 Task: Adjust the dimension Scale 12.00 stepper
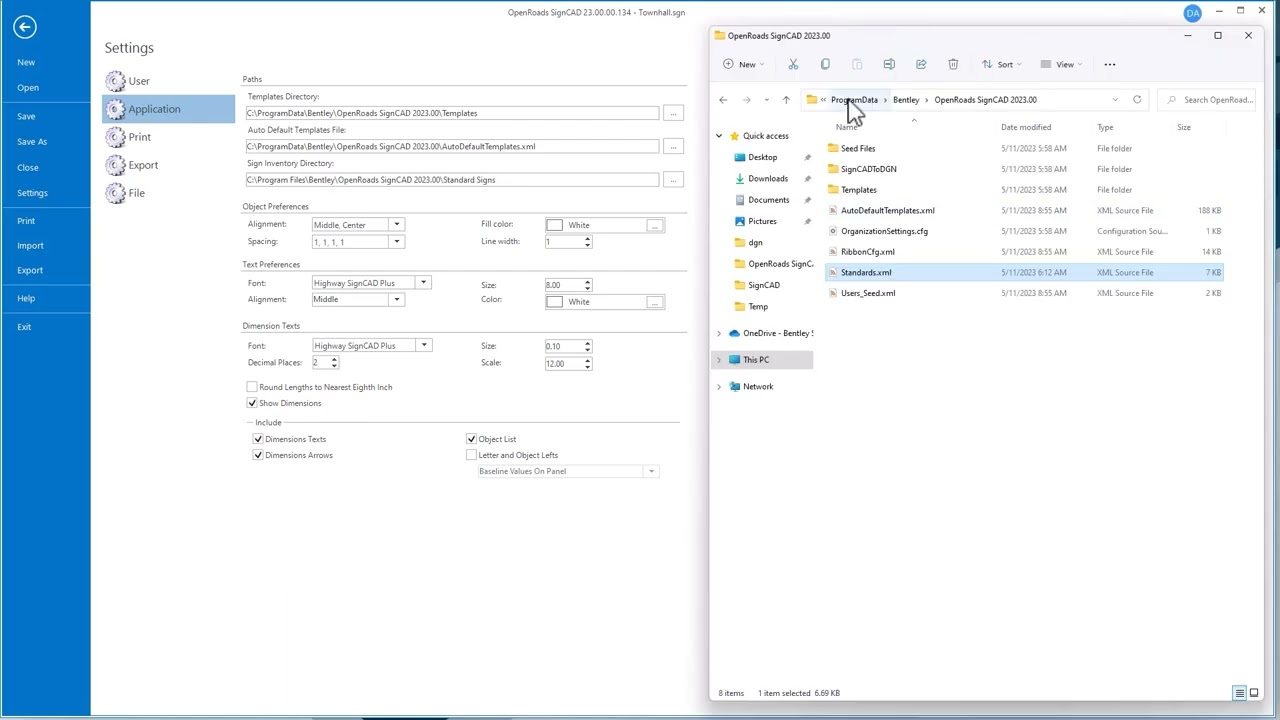(x=587, y=363)
